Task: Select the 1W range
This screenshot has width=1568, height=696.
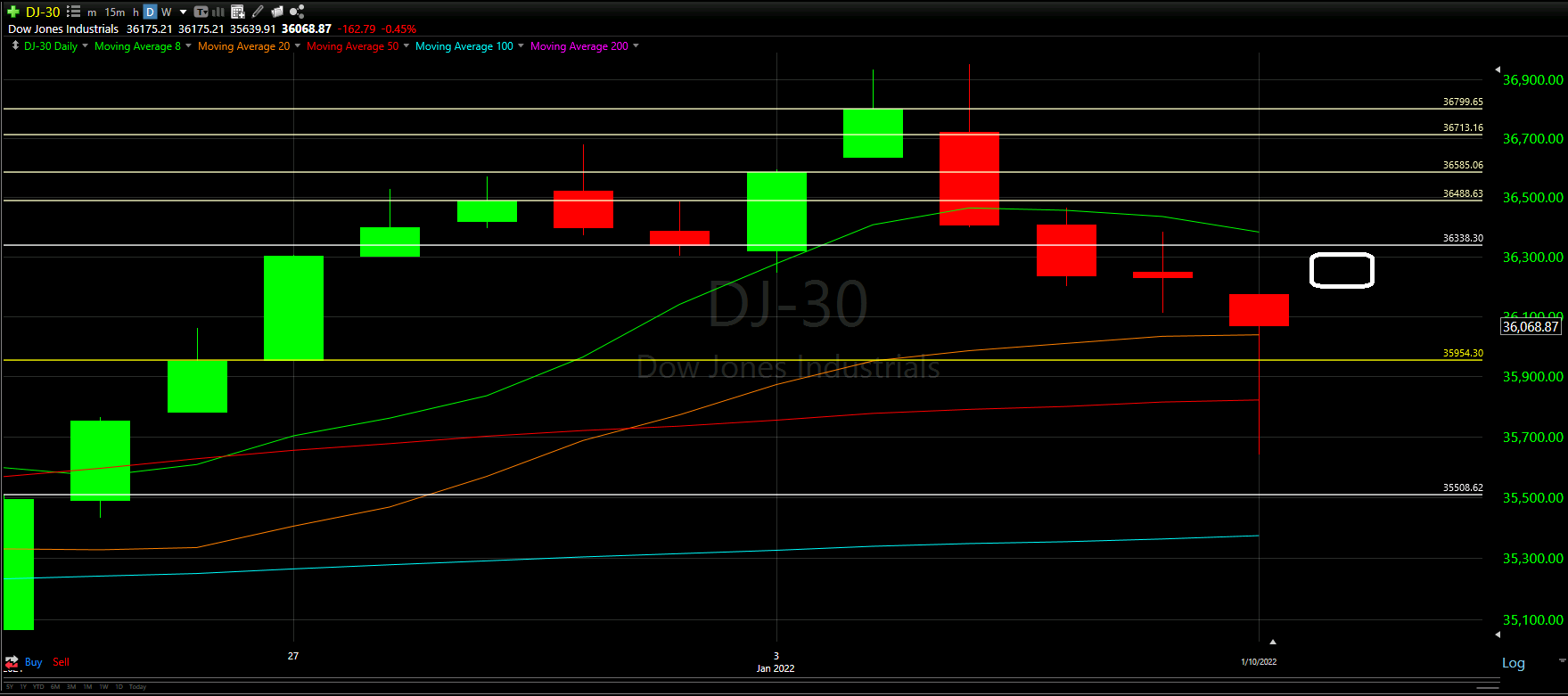Action: [103, 686]
